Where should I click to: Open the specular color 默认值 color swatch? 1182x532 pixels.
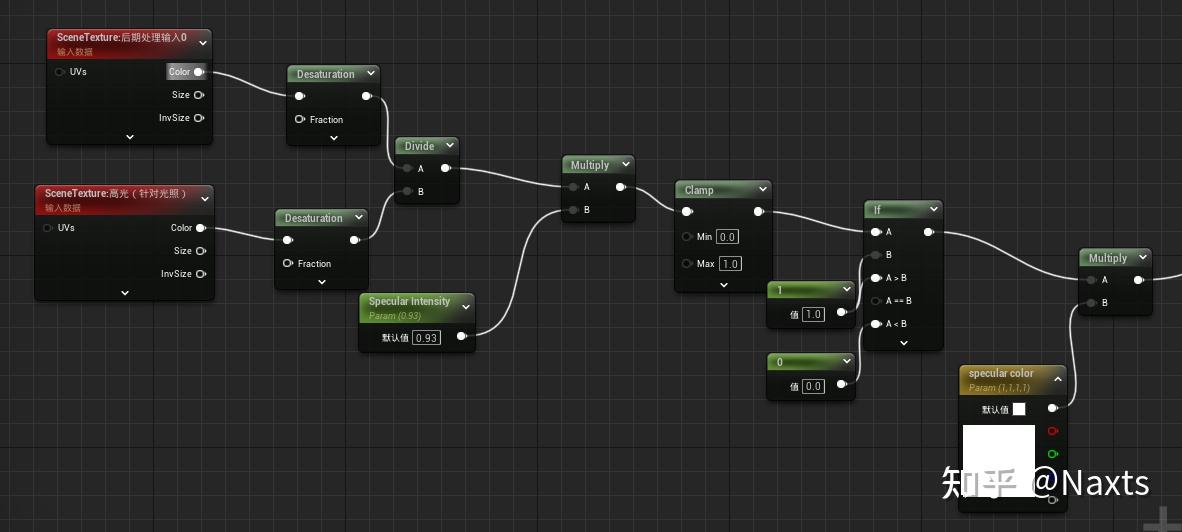(x=1019, y=409)
